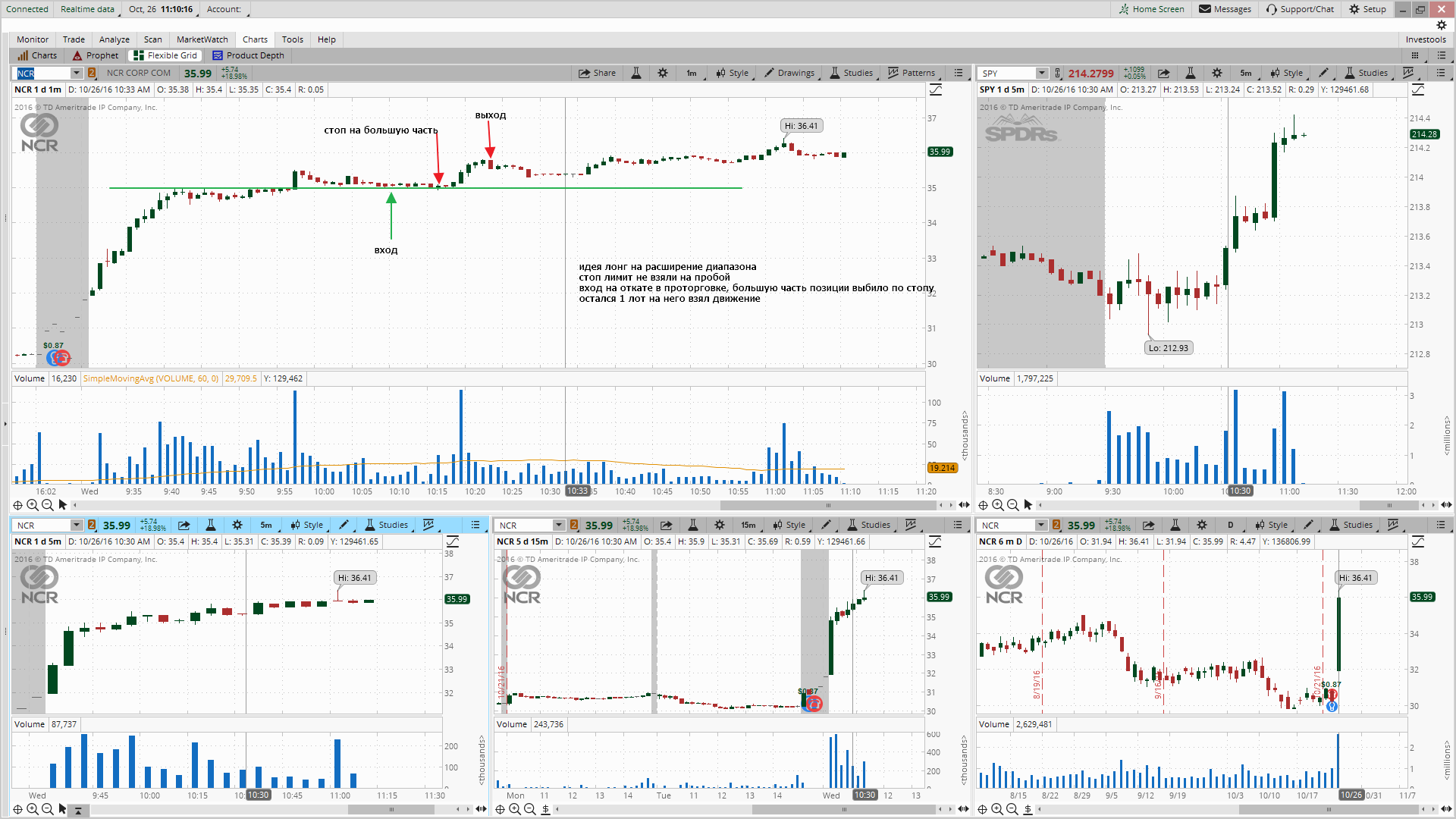Go to Home Screen
Screen dimensions: 1456x819
tap(1152, 9)
